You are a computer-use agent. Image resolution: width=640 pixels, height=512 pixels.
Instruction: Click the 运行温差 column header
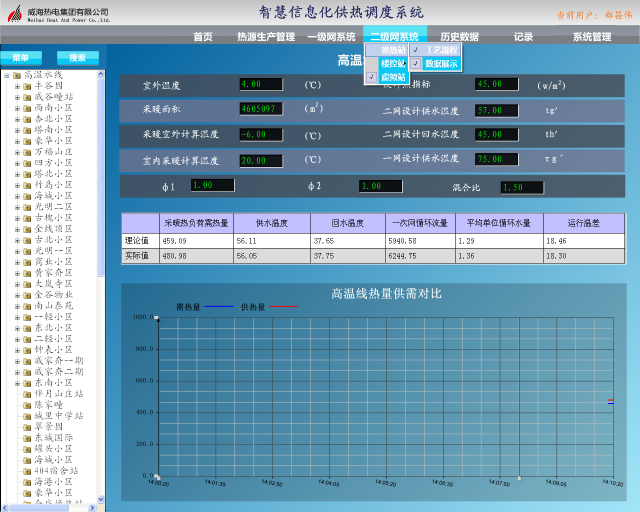pos(584,223)
